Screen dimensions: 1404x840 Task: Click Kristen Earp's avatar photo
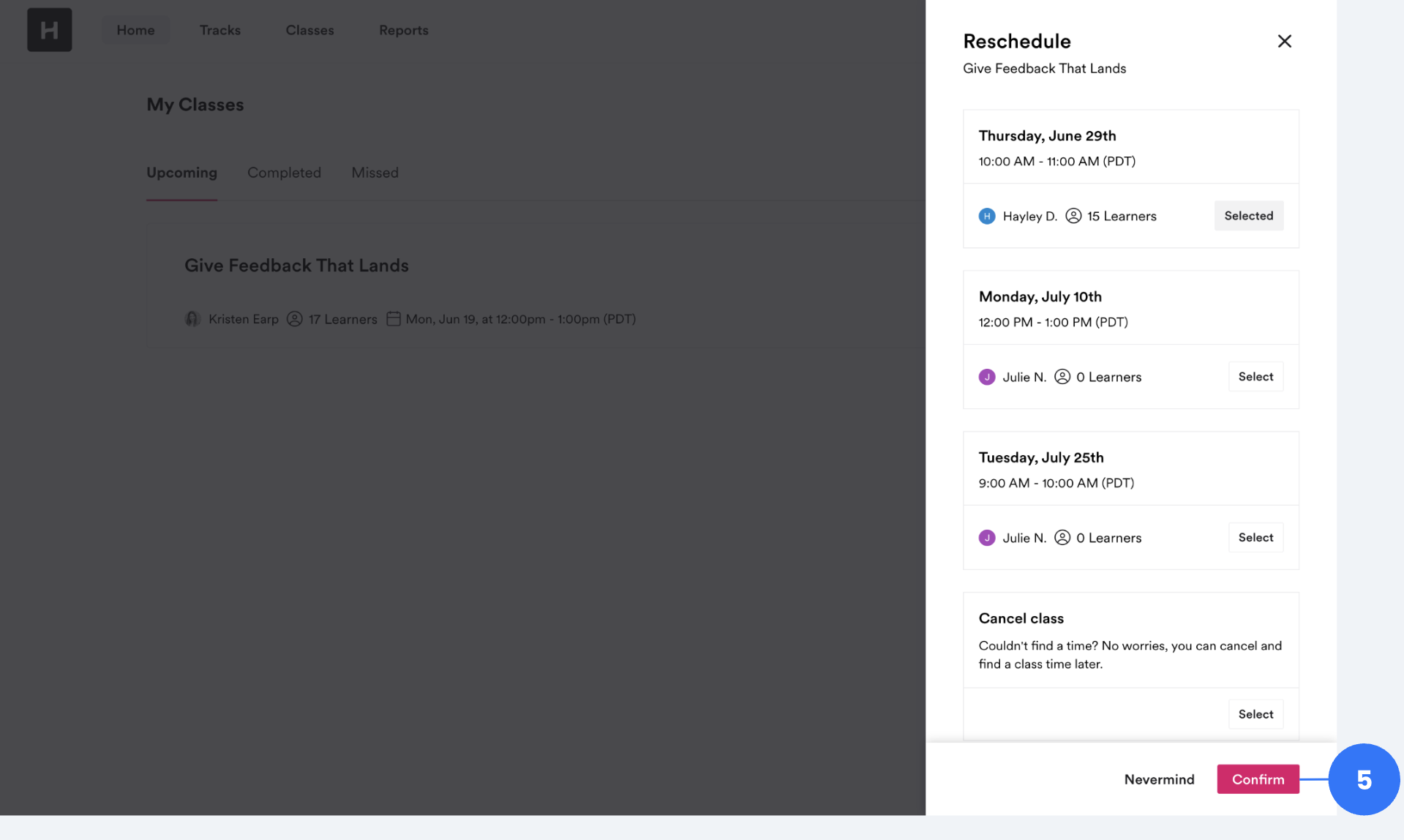(x=192, y=319)
